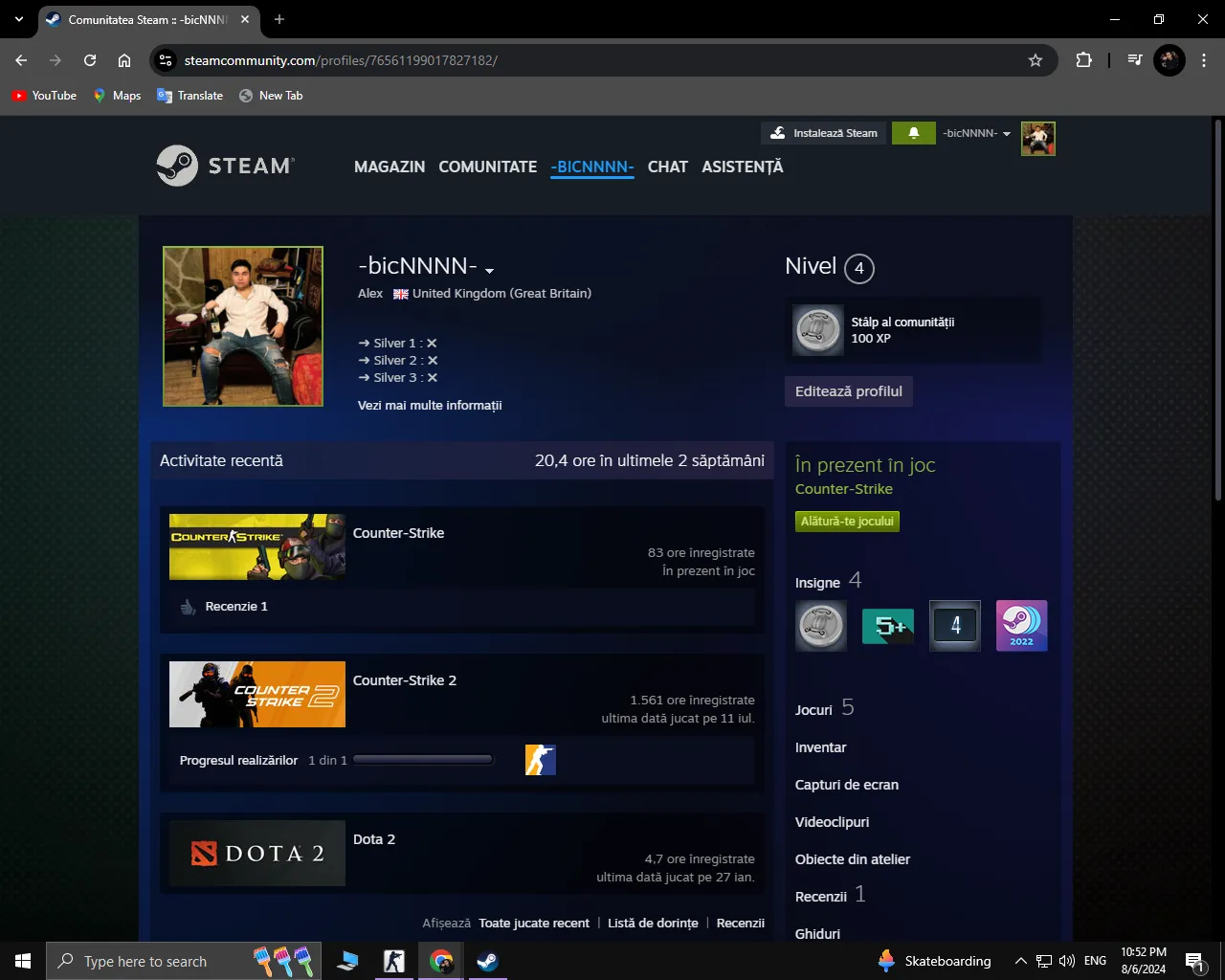The width and height of the screenshot is (1225, 980).
Task: Click the Steam logo in the header
Action: [x=226, y=166]
